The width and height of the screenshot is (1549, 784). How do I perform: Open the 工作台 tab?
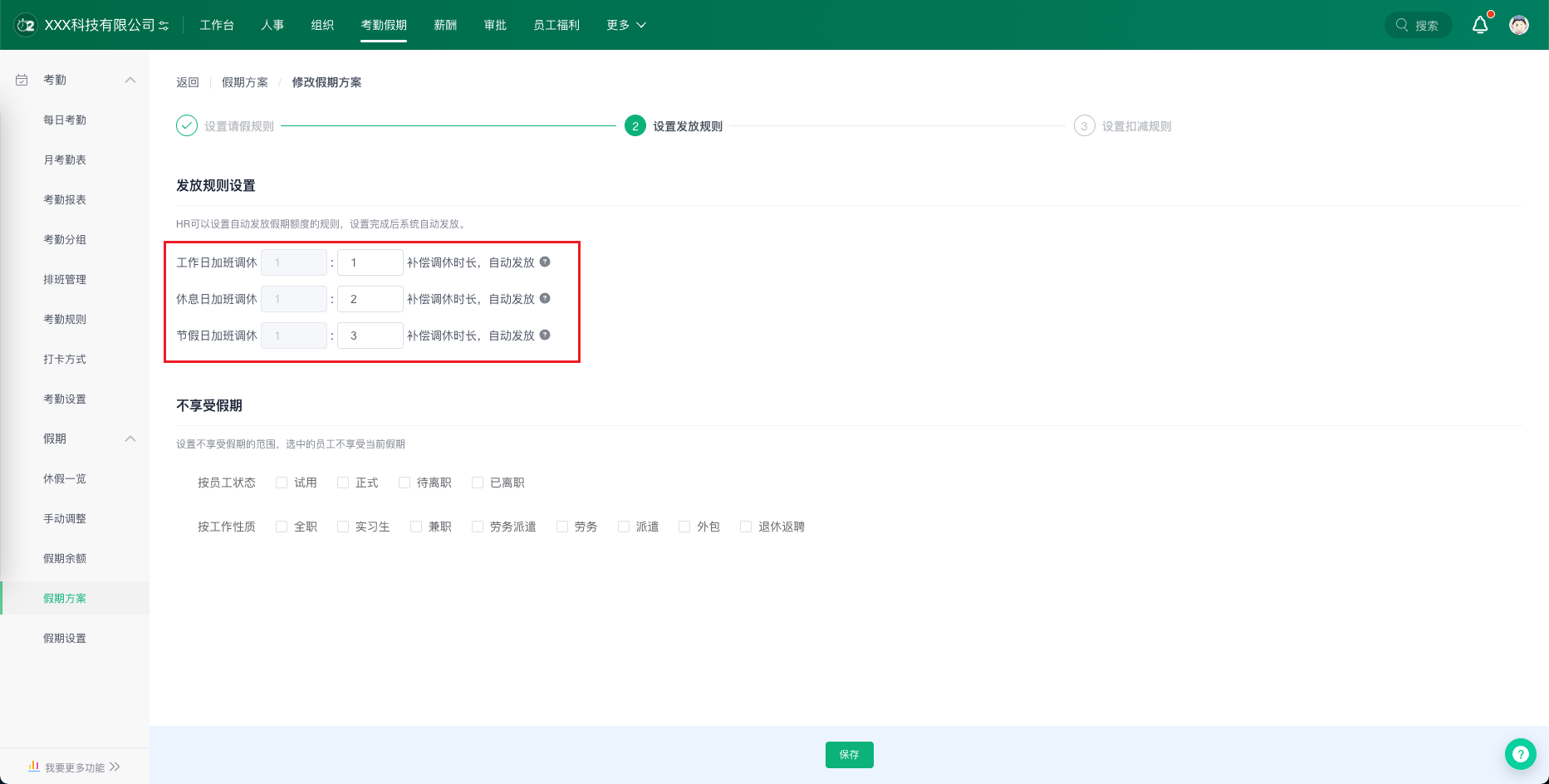click(x=217, y=25)
